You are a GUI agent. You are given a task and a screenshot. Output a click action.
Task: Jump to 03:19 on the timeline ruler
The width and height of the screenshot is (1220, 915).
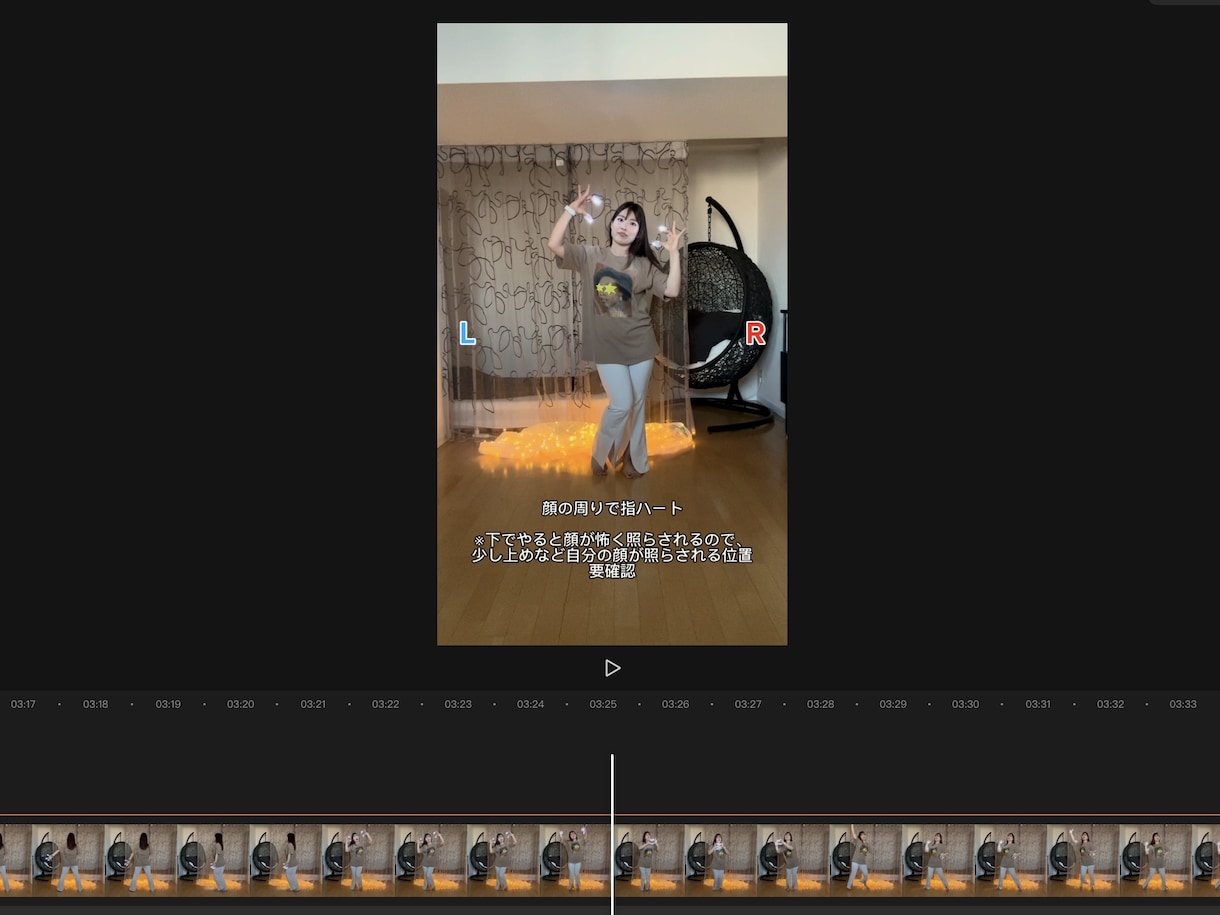click(168, 704)
